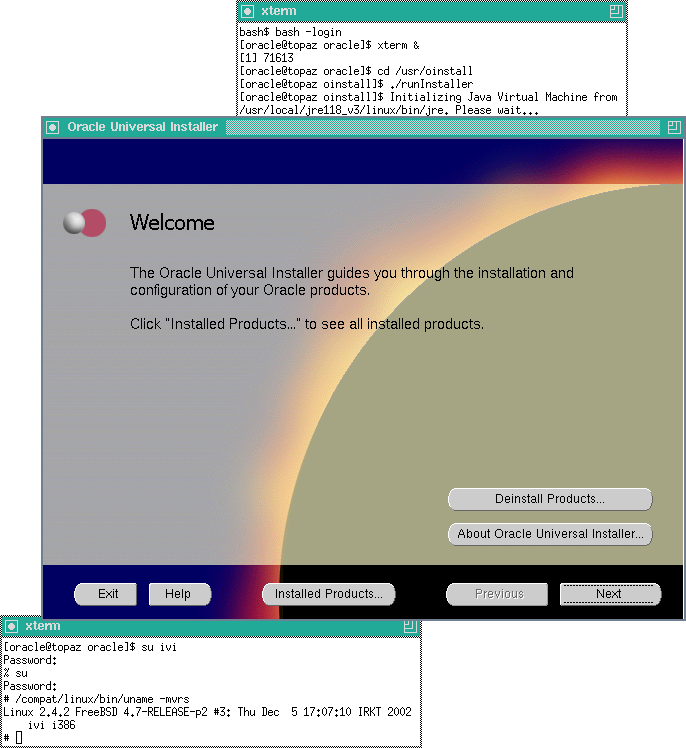The height and width of the screenshot is (748, 686).
Task: Click the cursor prompt in the bottom xterm
Action: click(x=19, y=737)
